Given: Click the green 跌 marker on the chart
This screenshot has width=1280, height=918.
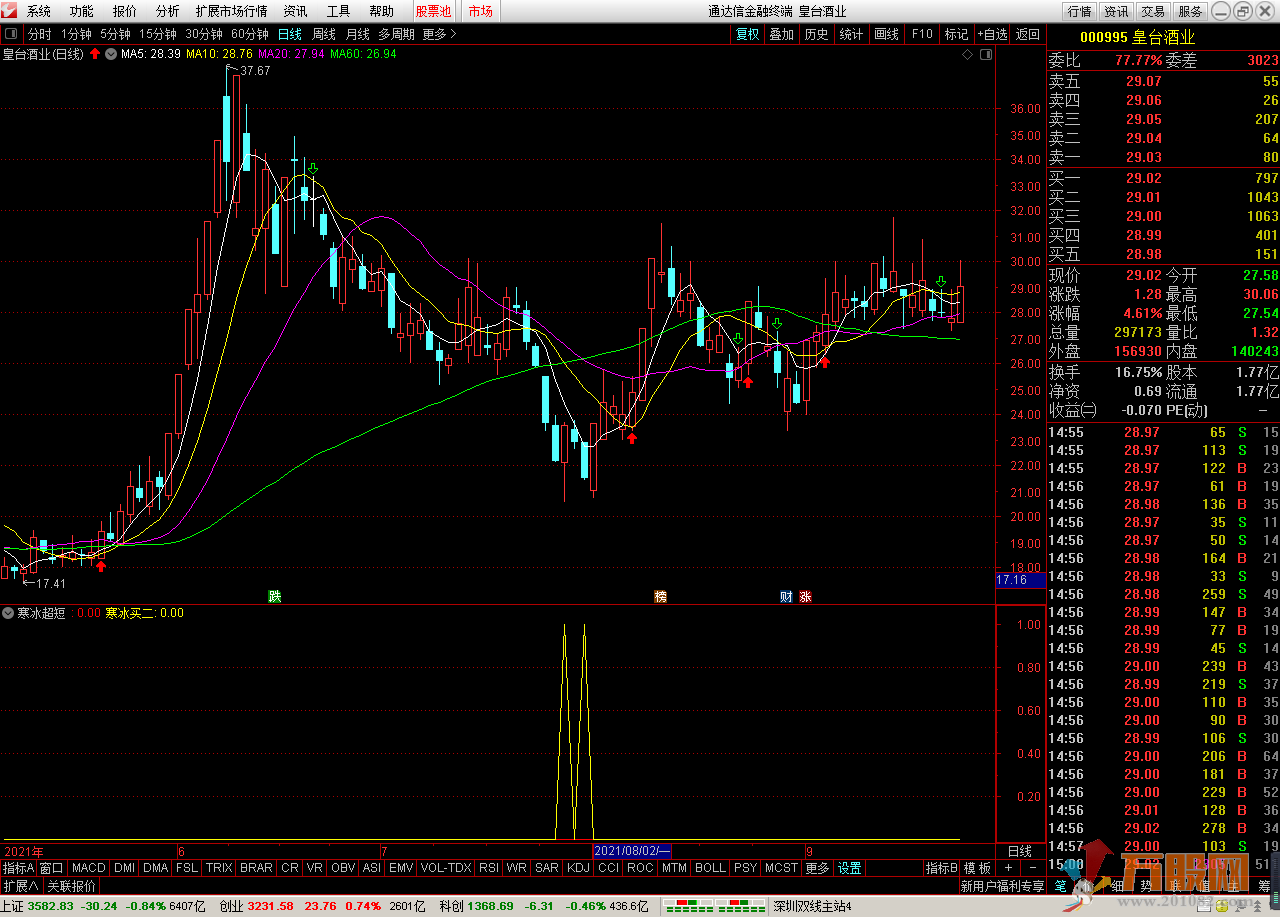Looking at the screenshot, I should tap(274, 597).
